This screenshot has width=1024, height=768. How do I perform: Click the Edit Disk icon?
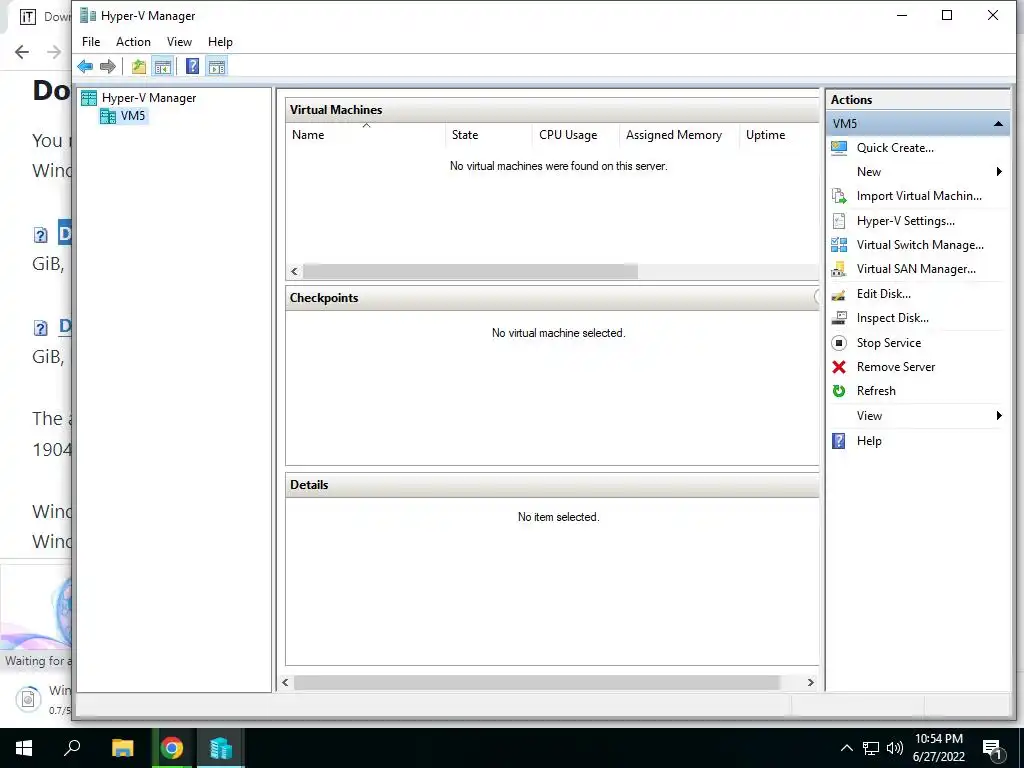[x=839, y=294]
